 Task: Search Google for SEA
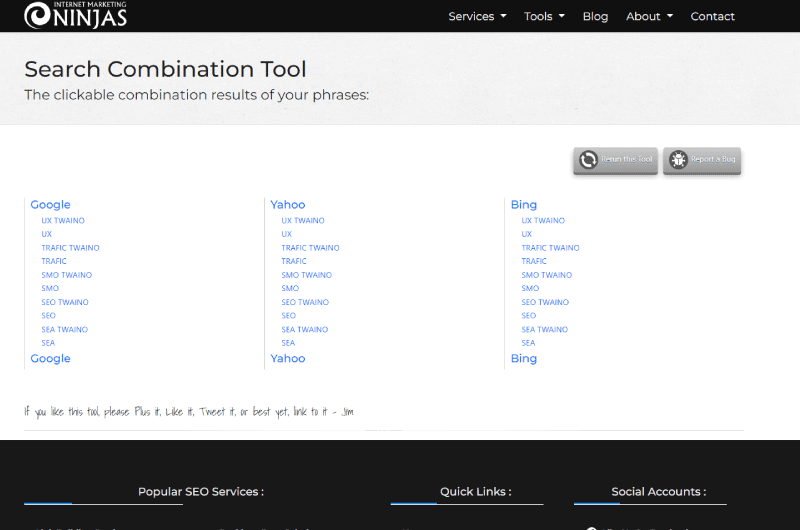coord(48,343)
